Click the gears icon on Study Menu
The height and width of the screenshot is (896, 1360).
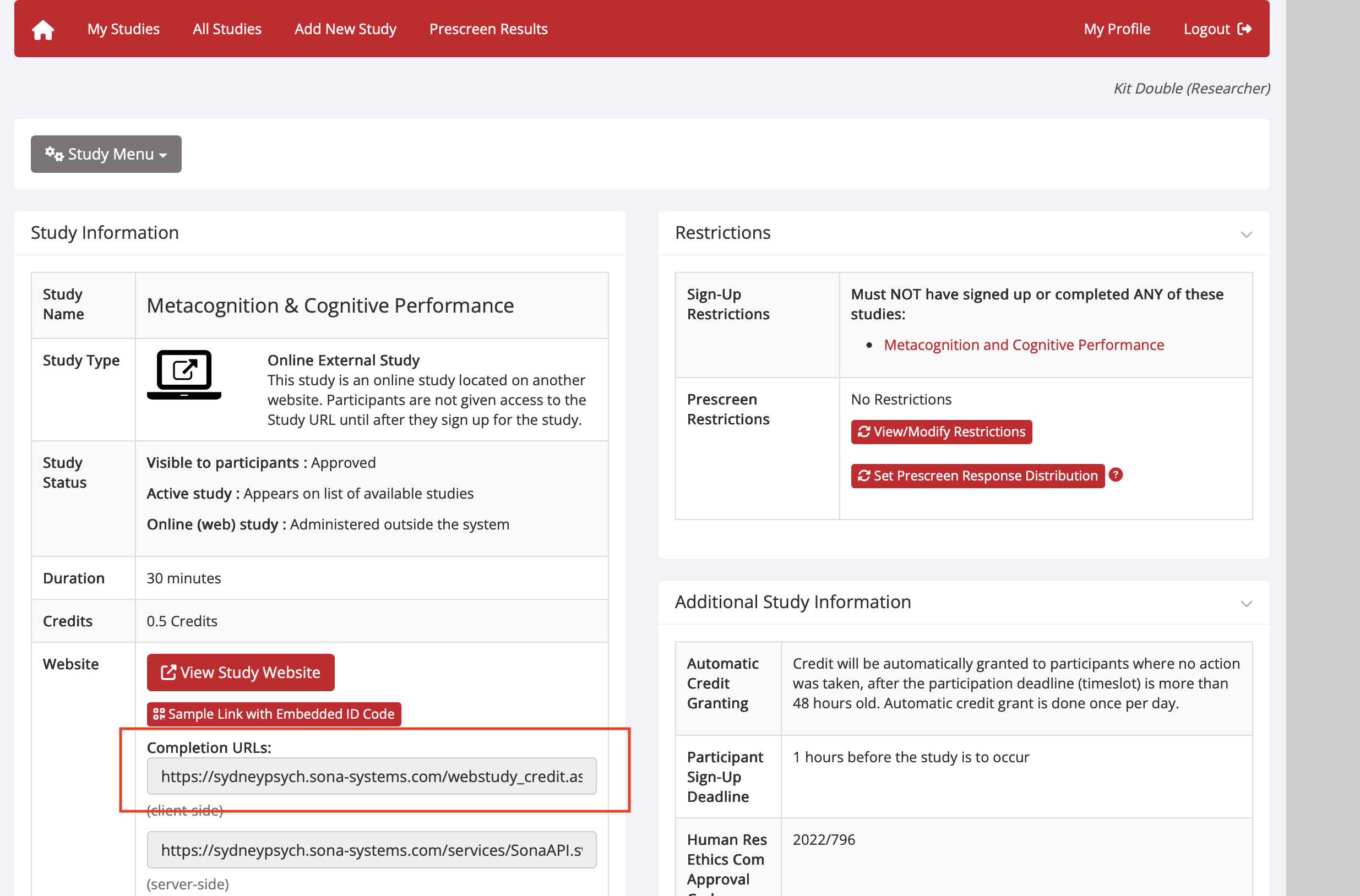(x=55, y=153)
